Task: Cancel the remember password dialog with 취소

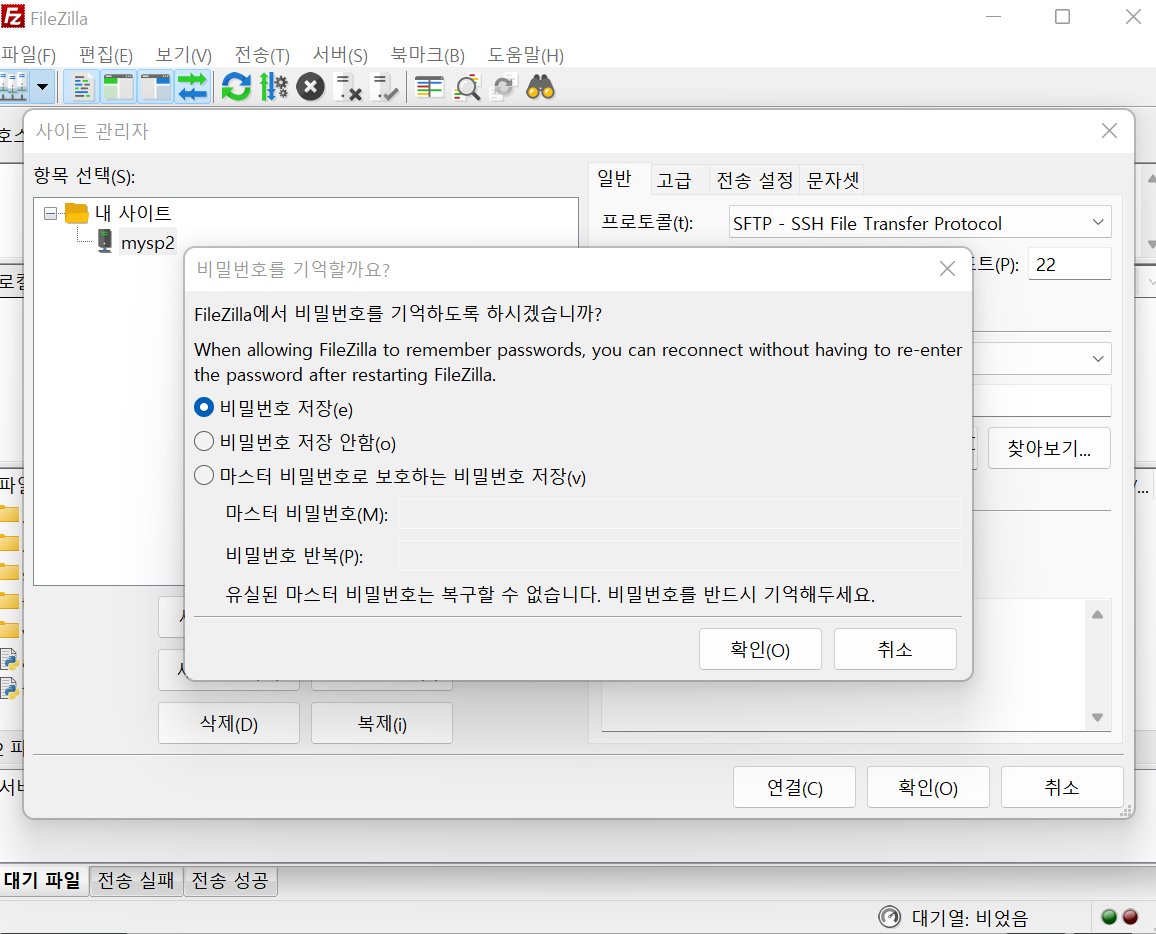Action: pos(895,649)
